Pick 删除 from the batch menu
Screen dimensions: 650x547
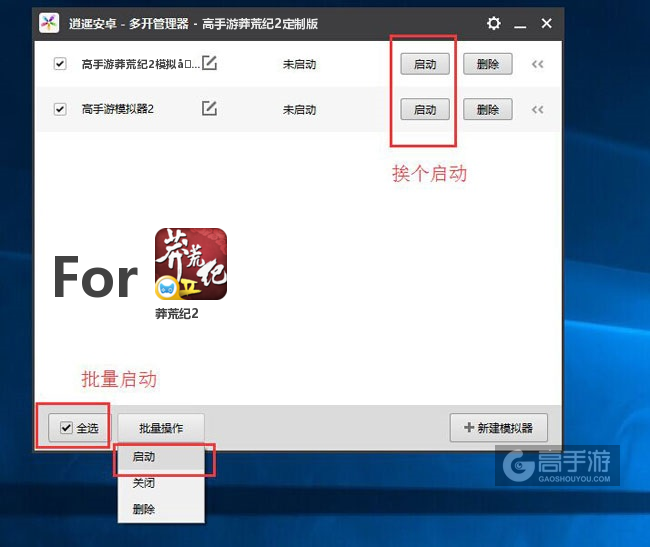(x=144, y=509)
